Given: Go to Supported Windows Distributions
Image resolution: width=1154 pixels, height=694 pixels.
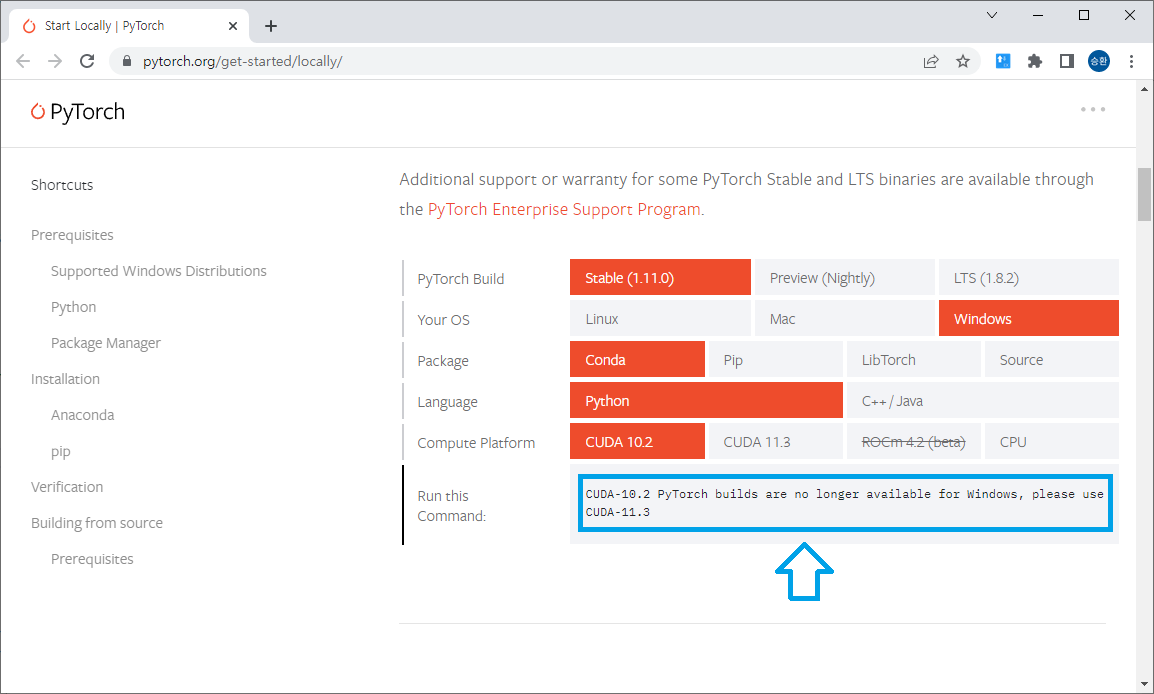Looking at the screenshot, I should coord(158,271).
